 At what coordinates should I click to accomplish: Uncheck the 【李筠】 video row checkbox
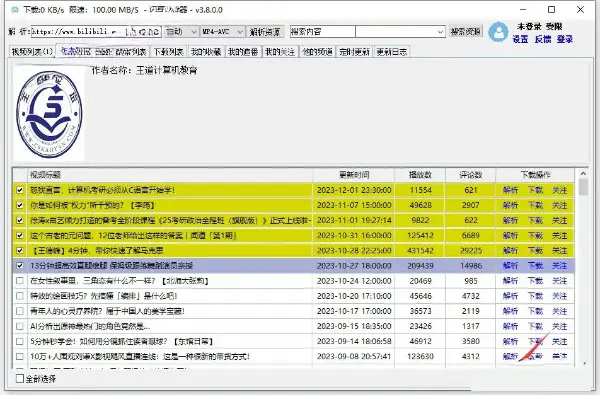[20, 205]
